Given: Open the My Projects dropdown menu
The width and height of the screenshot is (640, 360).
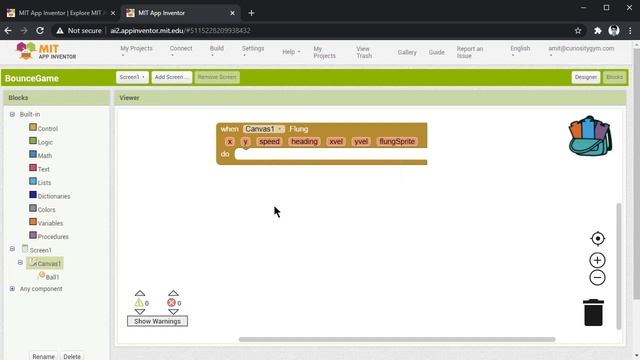Looking at the screenshot, I should 136,51.
